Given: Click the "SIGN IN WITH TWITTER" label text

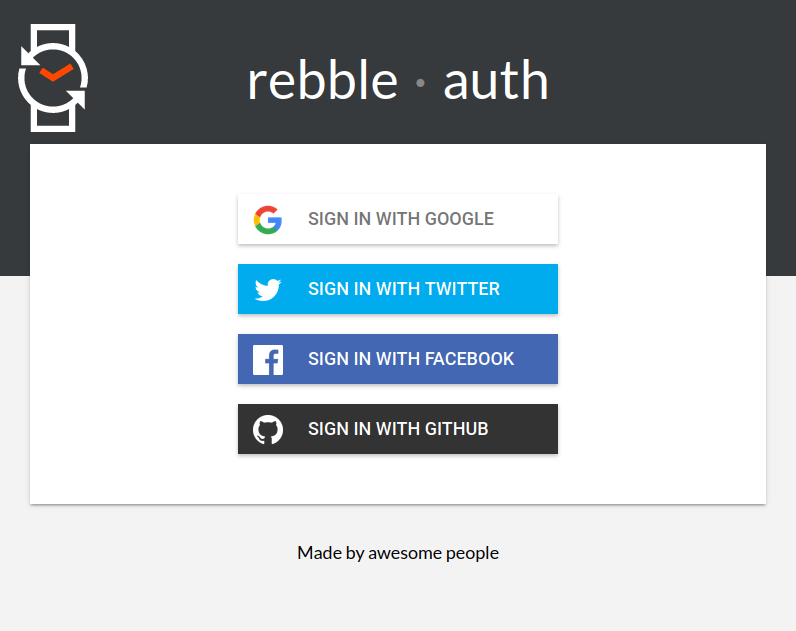Looking at the screenshot, I should (x=404, y=289).
